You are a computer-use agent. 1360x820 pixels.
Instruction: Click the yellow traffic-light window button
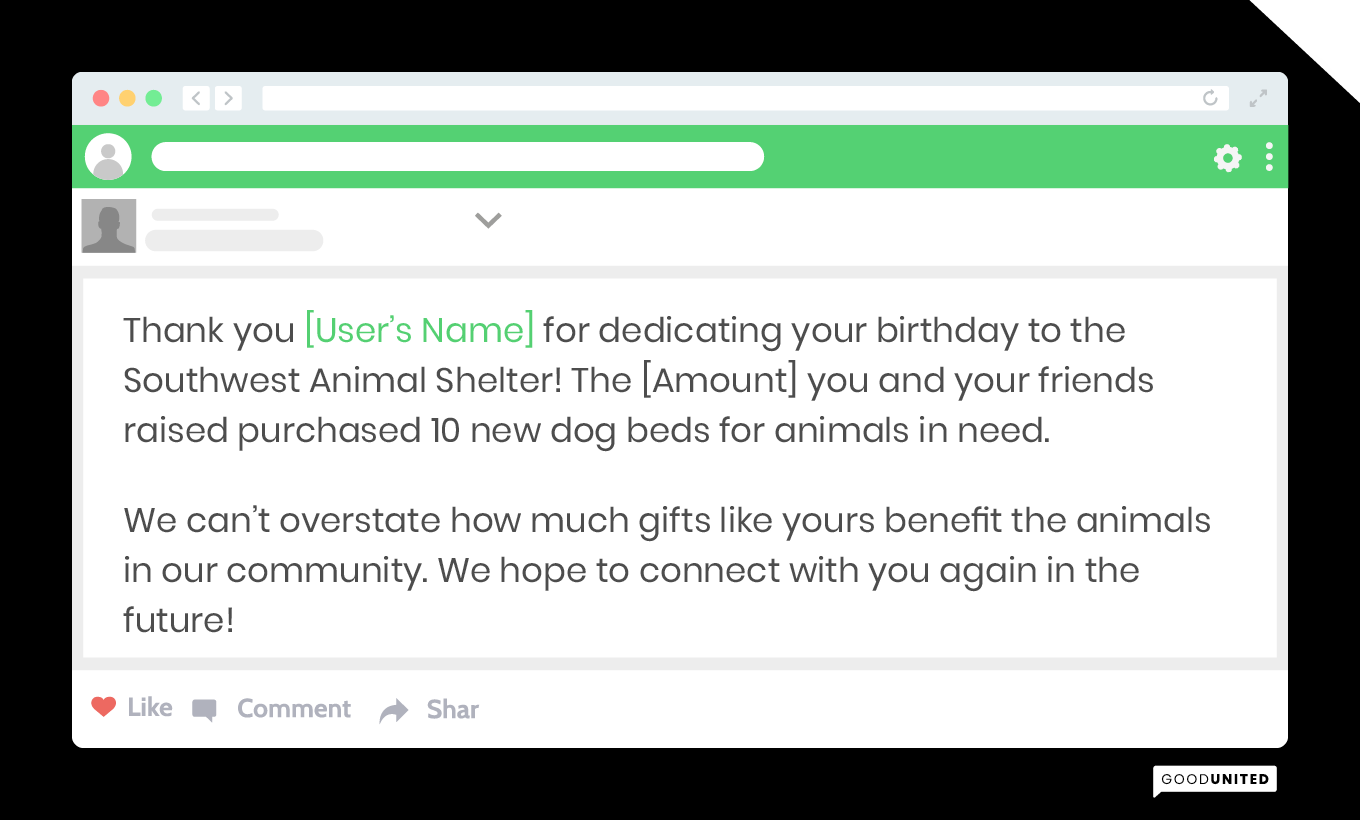pos(127,98)
